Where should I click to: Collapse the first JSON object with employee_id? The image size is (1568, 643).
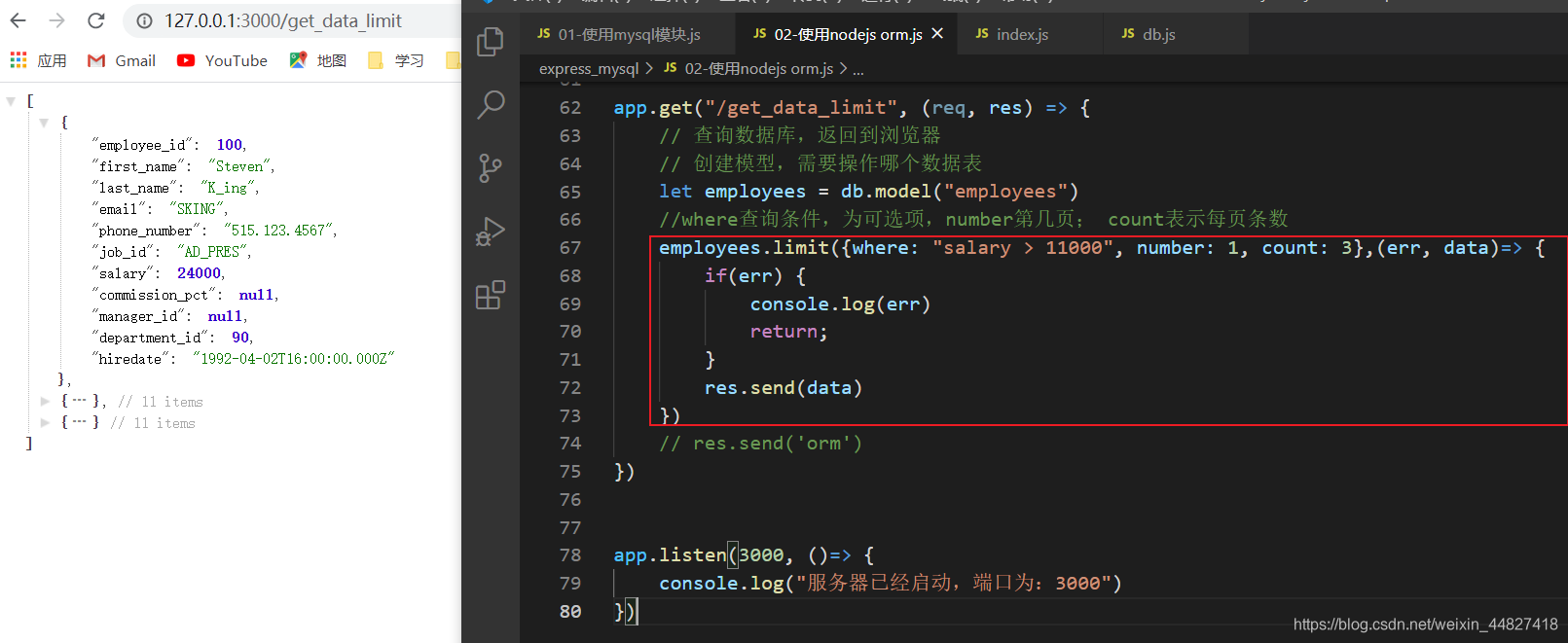44,123
